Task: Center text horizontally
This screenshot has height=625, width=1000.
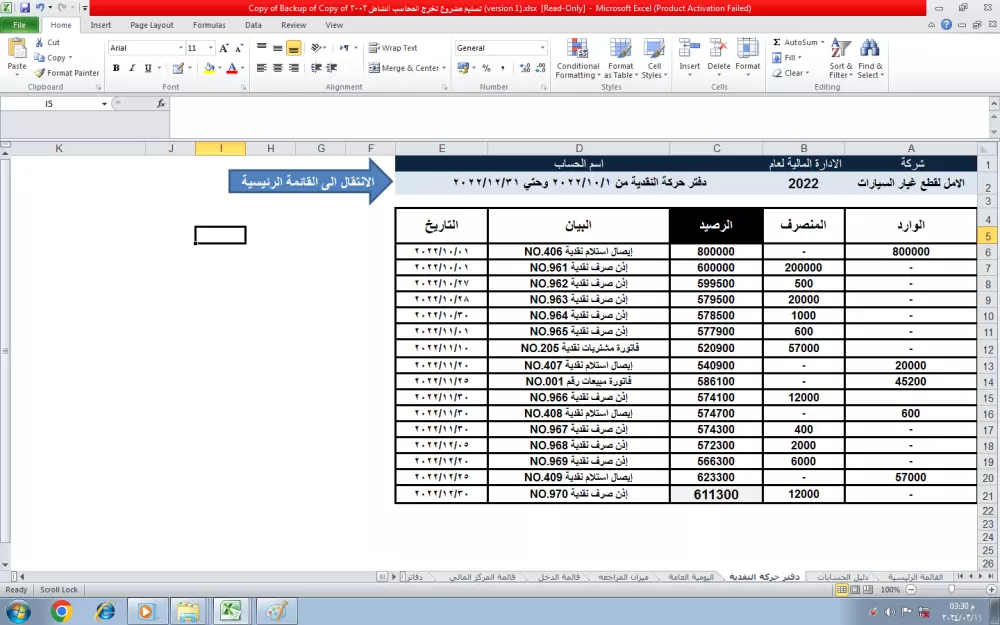Action: (x=277, y=68)
